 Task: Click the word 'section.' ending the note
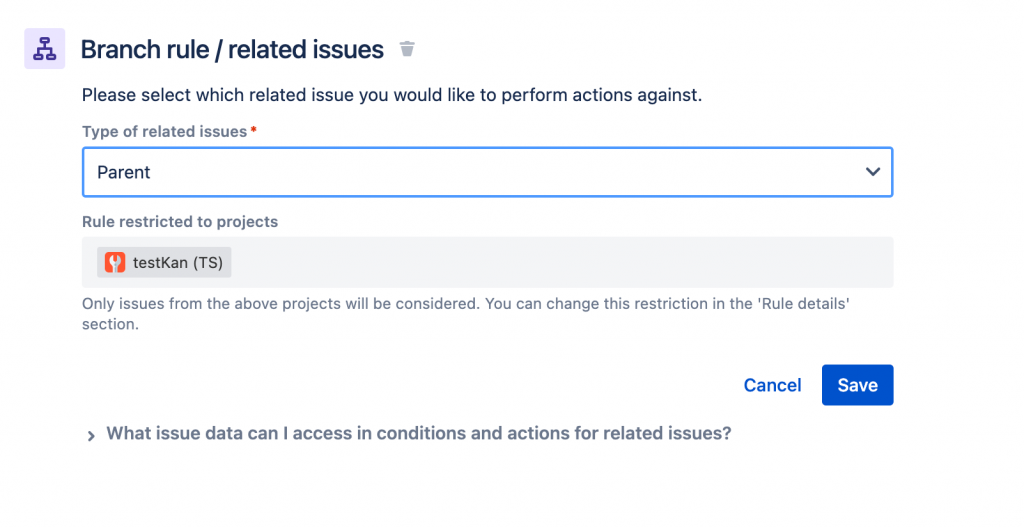[109, 324]
